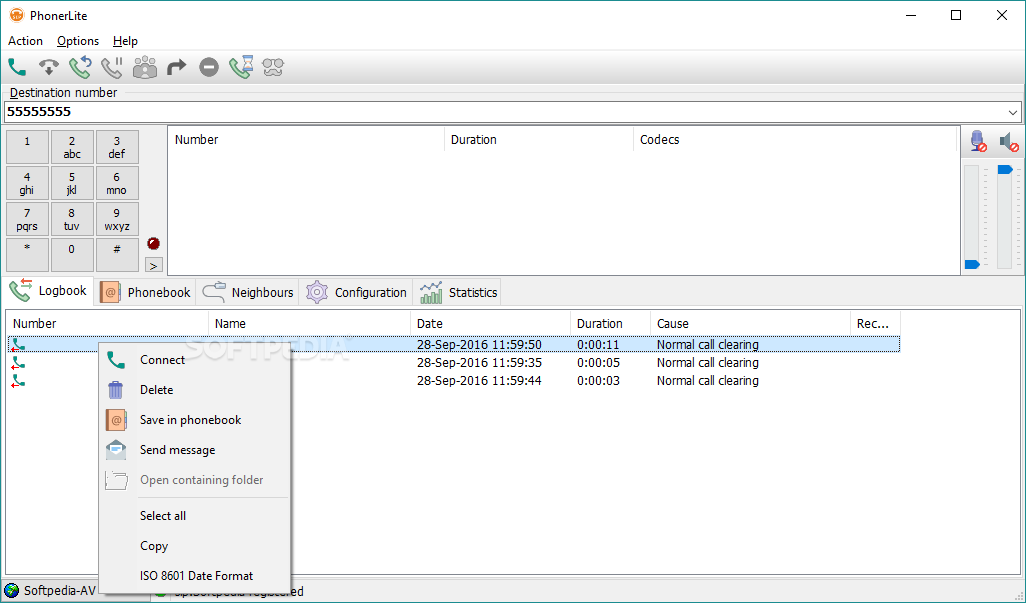
Task: Mute the microphone icon
Action: (978, 141)
